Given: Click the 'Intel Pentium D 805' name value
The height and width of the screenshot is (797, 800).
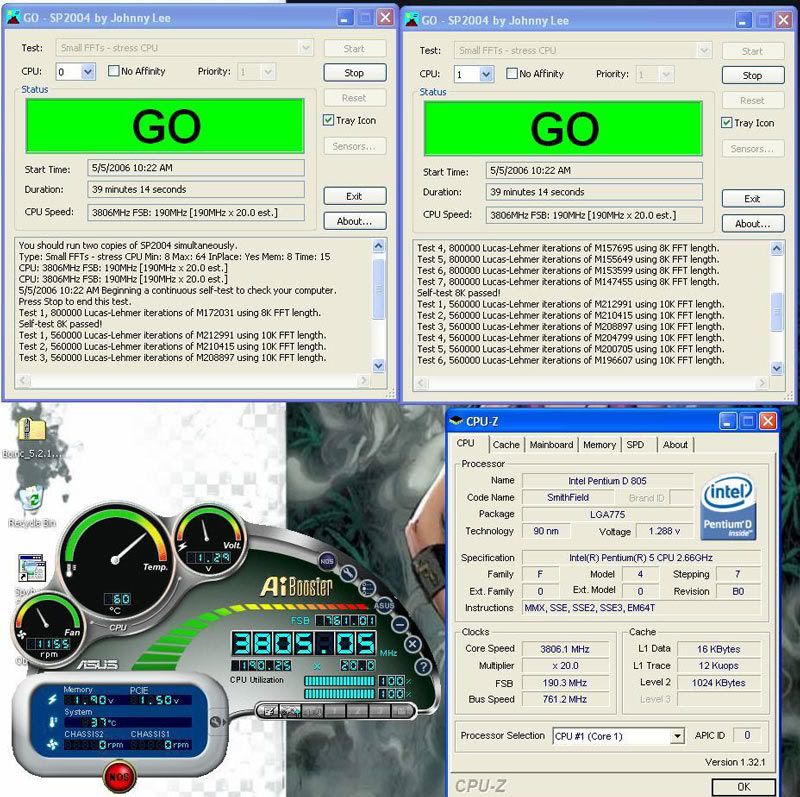Looking at the screenshot, I should (x=607, y=481).
